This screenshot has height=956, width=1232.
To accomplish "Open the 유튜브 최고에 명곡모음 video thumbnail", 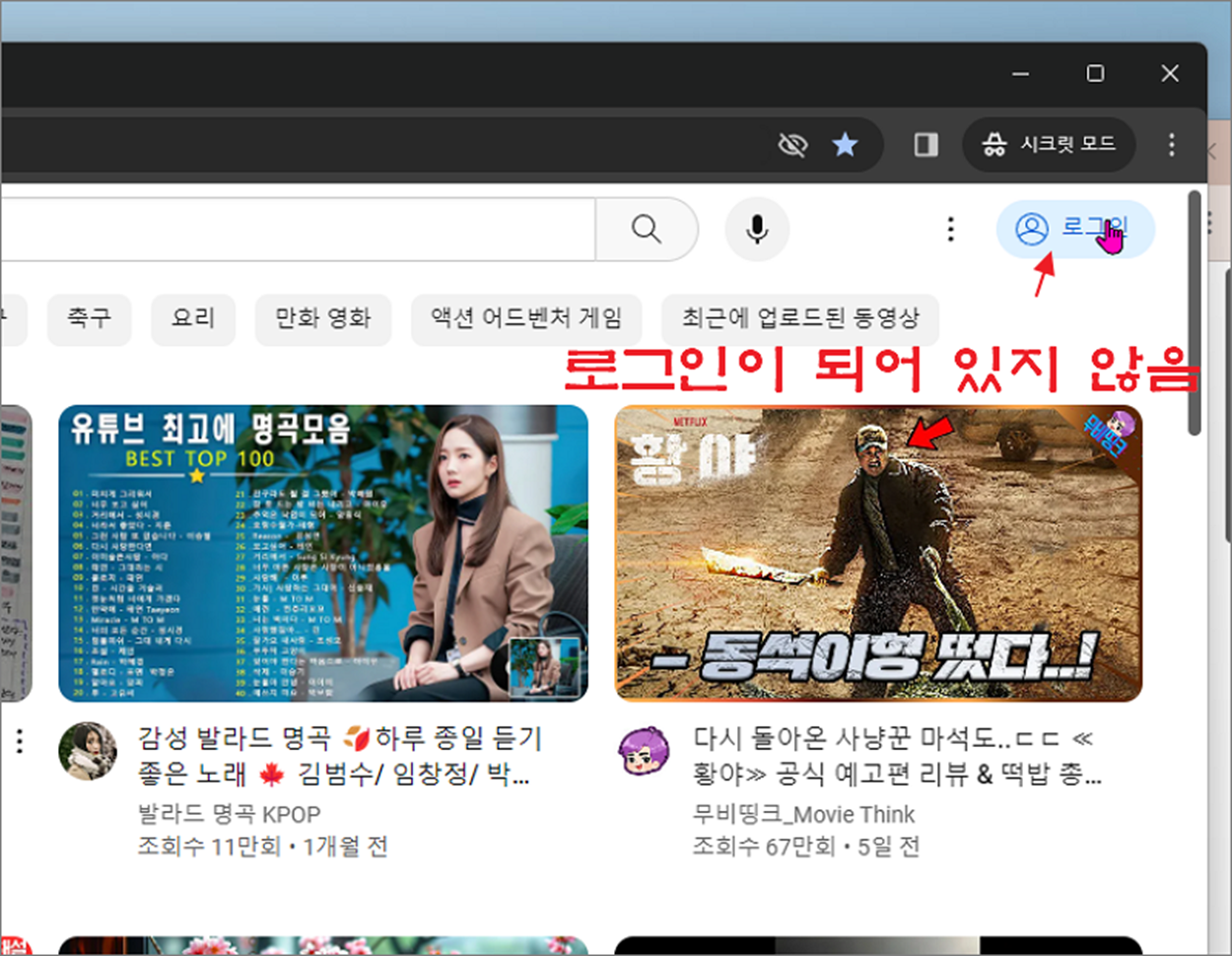I will click(x=323, y=553).
